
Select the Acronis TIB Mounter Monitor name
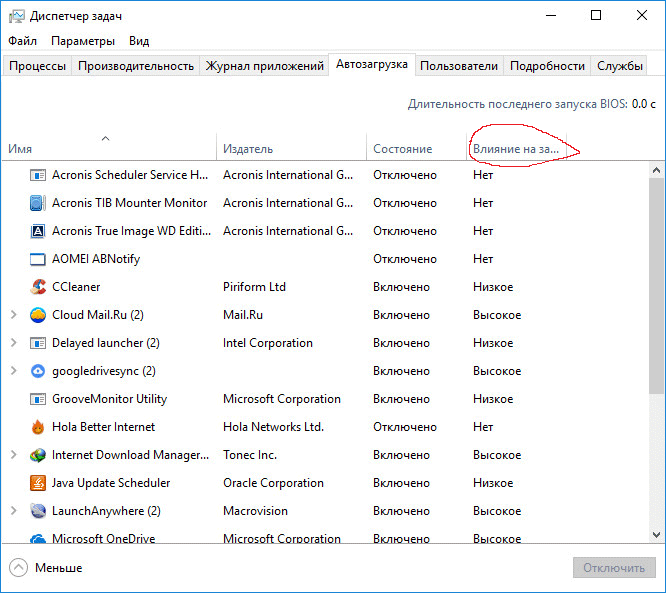(130, 203)
